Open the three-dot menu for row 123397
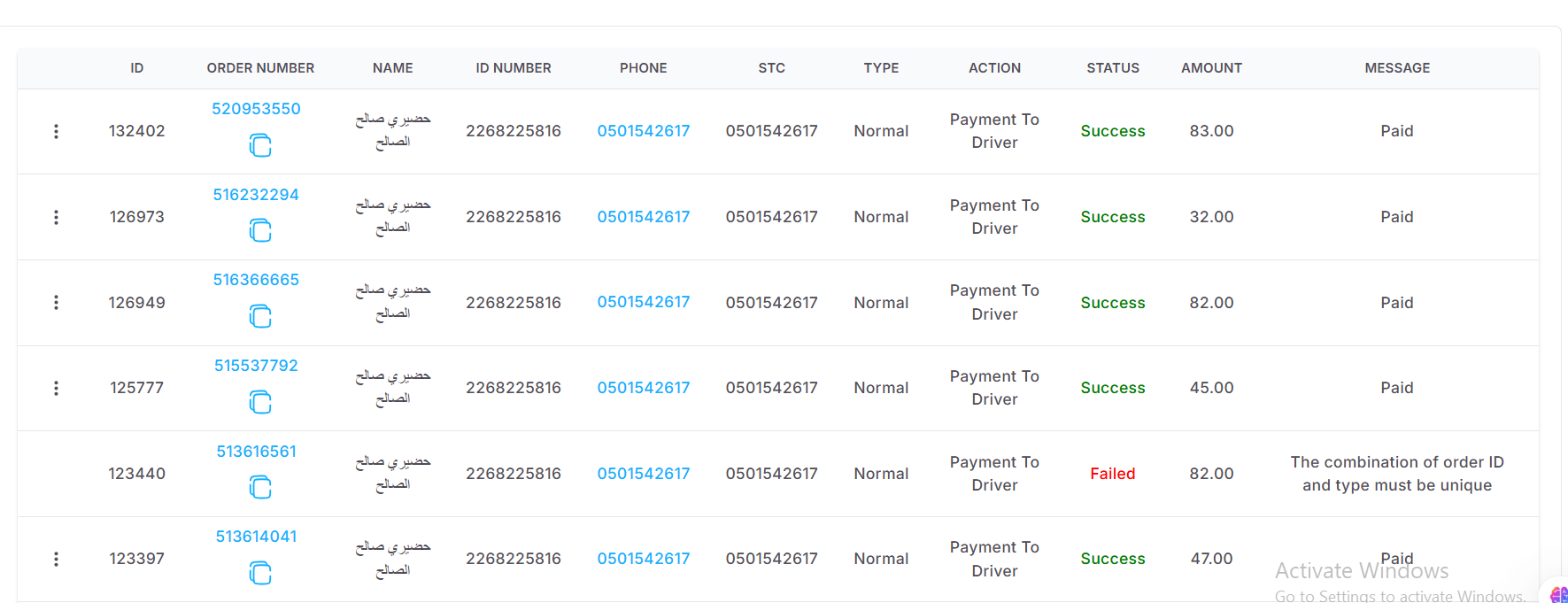The width and height of the screenshot is (1568, 603). [56, 559]
